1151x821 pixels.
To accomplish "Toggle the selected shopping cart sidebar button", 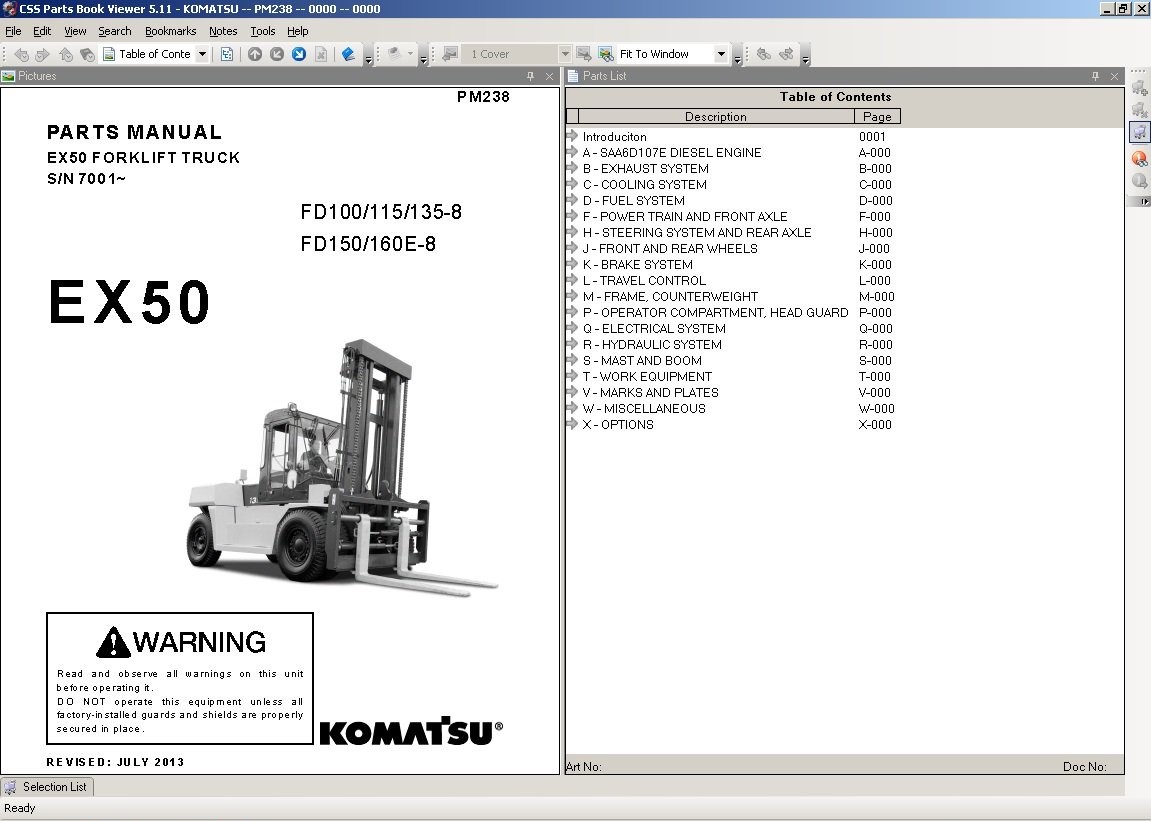I will pos(1139,133).
